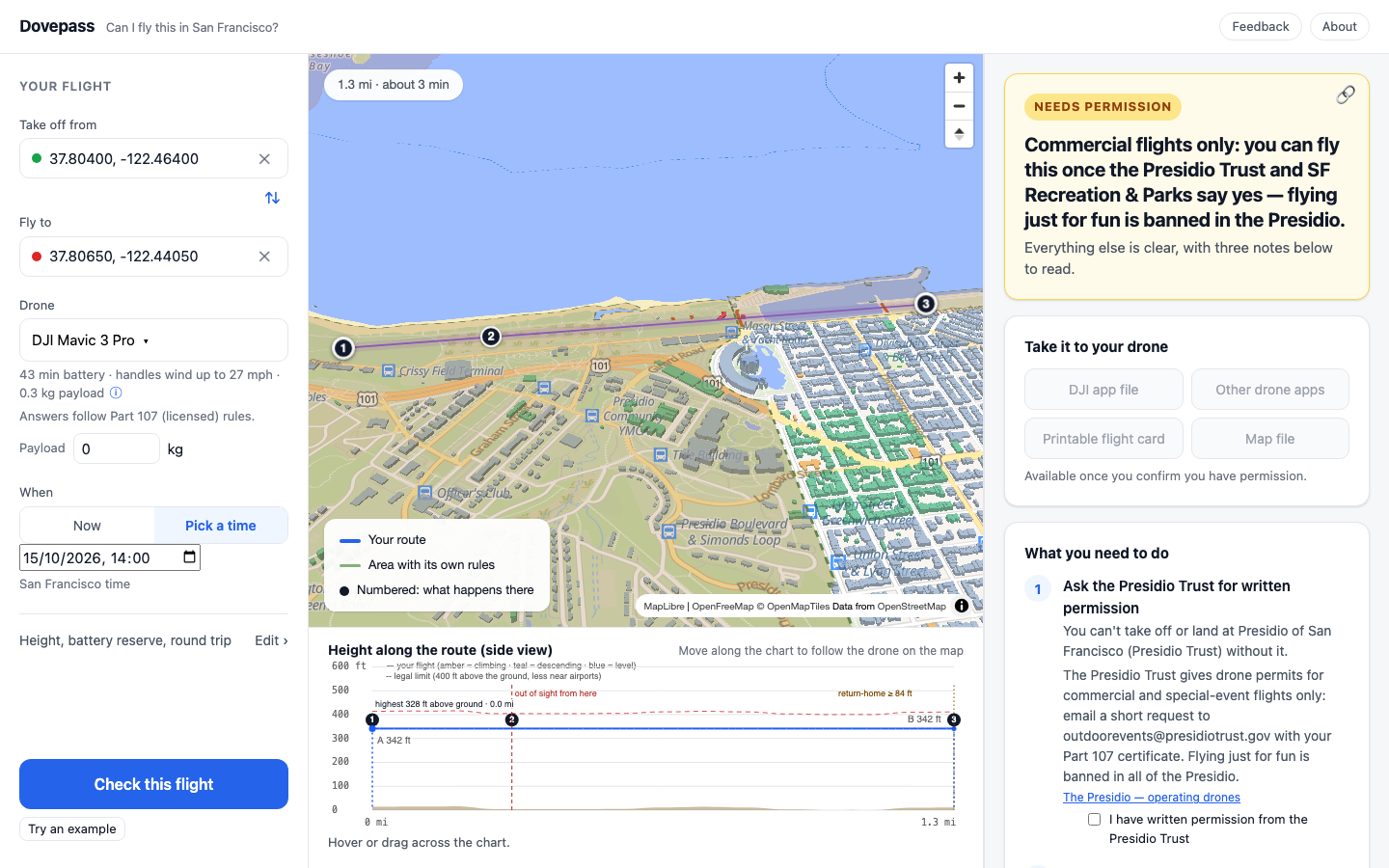The width and height of the screenshot is (1389, 868).
Task: Open the map attribution info icon
Action: click(962, 606)
